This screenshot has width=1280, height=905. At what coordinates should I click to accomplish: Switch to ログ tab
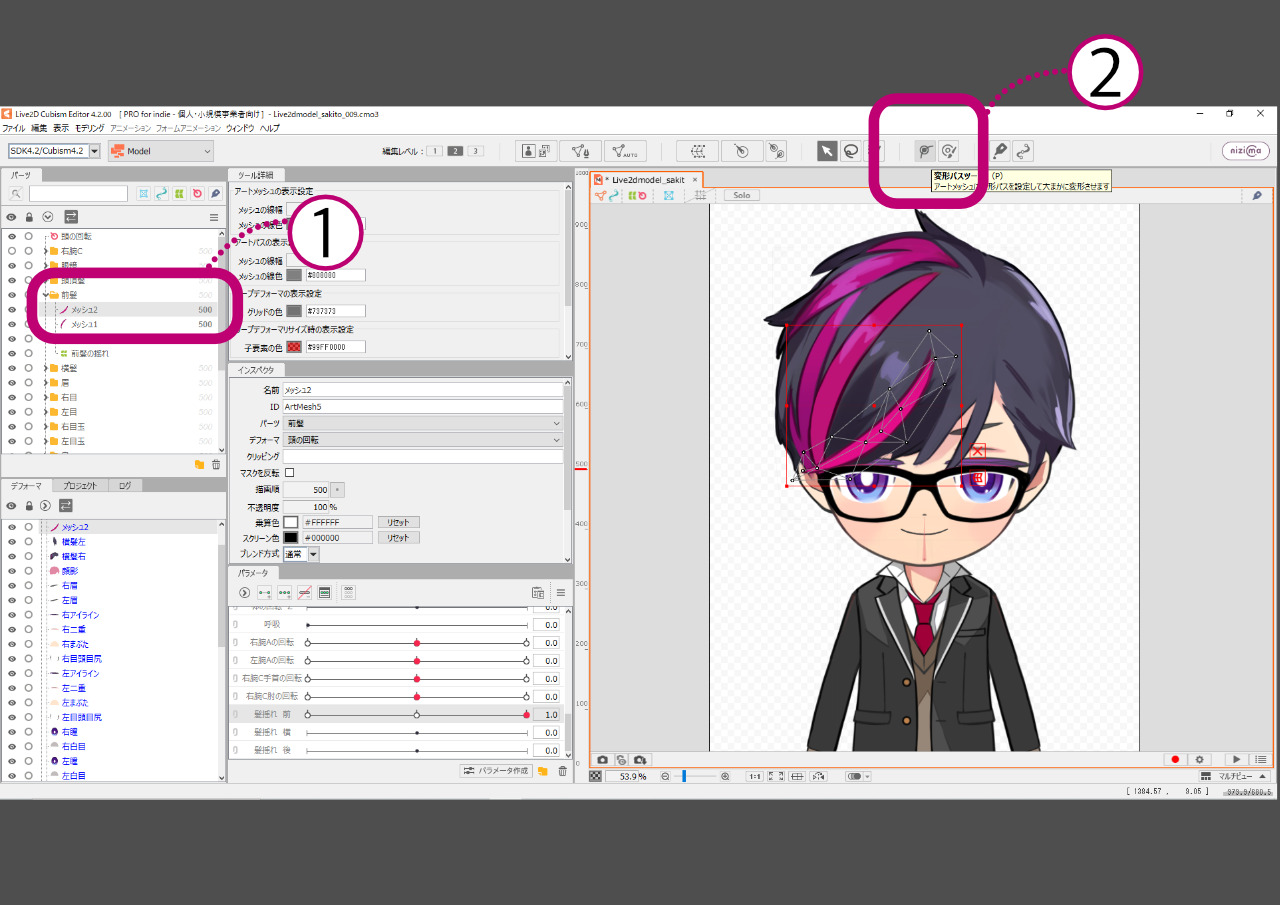click(x=125, y=485)
